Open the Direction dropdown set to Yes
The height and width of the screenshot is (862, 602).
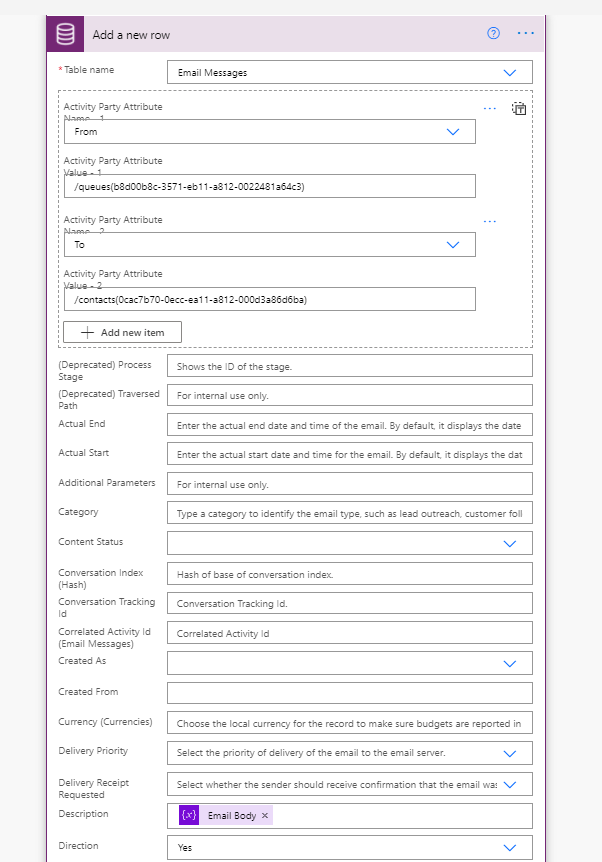pyautogui.click(x=510, y=847)
